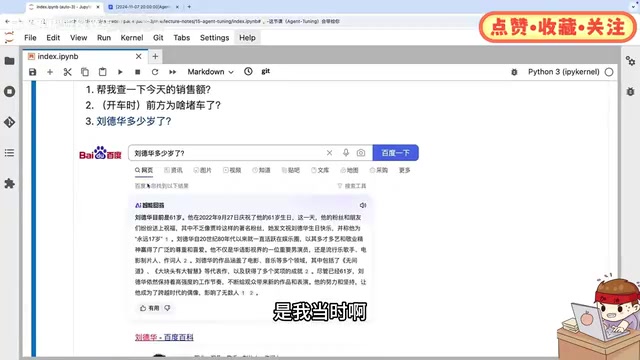This screenshot has width=640, height=360.
Task: Open the table of contents panel
Action: [x=9, y=153]
